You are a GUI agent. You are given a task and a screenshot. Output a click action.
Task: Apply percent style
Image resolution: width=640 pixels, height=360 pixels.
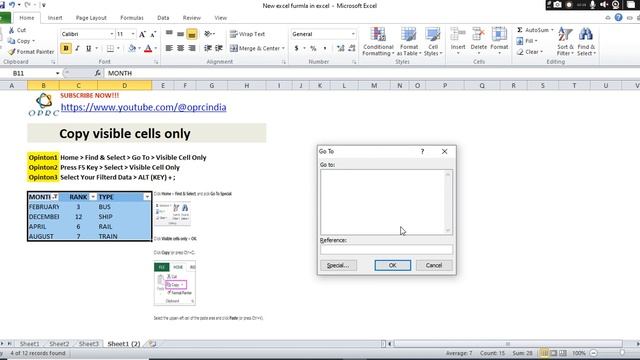[313, 48]
